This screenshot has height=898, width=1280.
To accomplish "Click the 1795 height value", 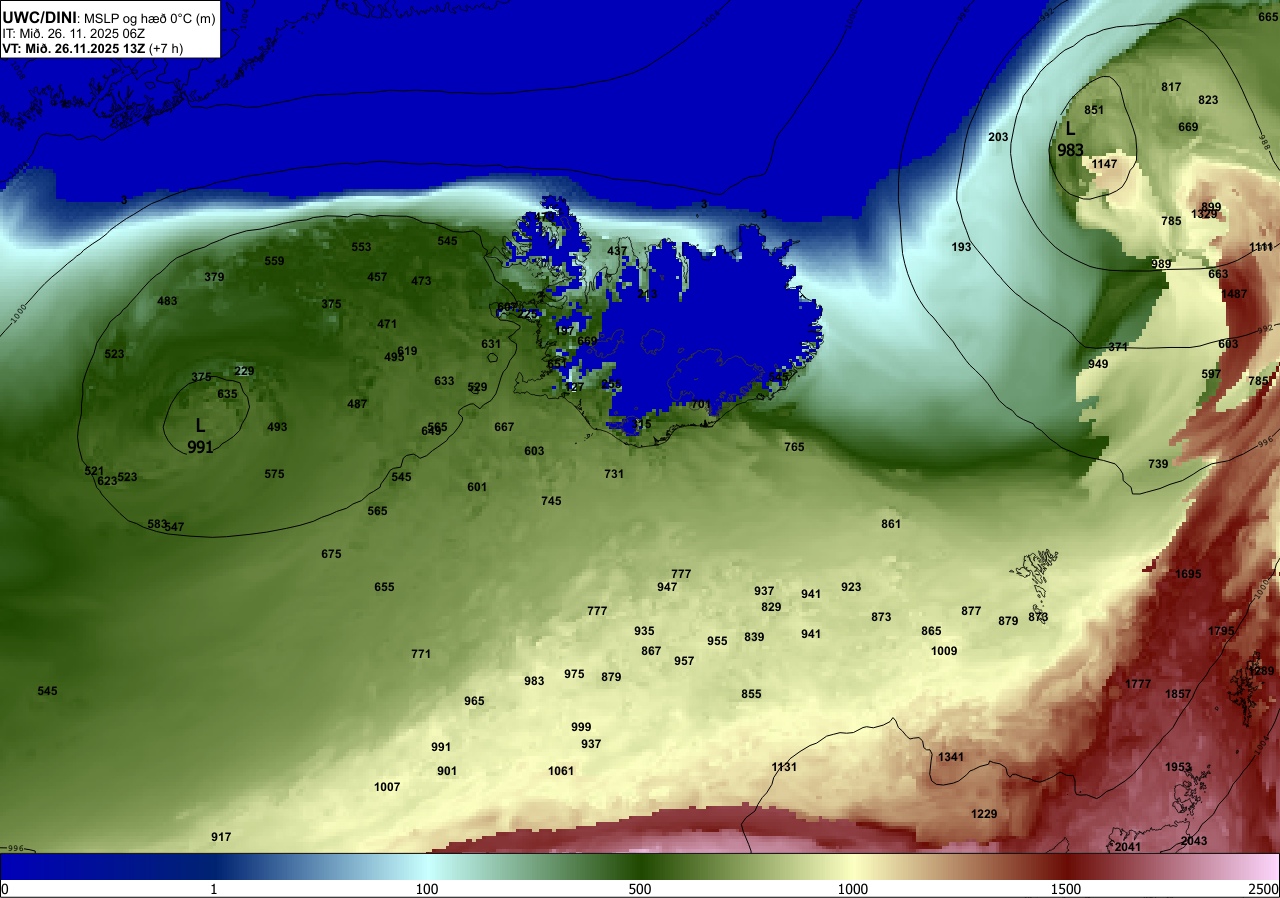I will click(1221, 631).
